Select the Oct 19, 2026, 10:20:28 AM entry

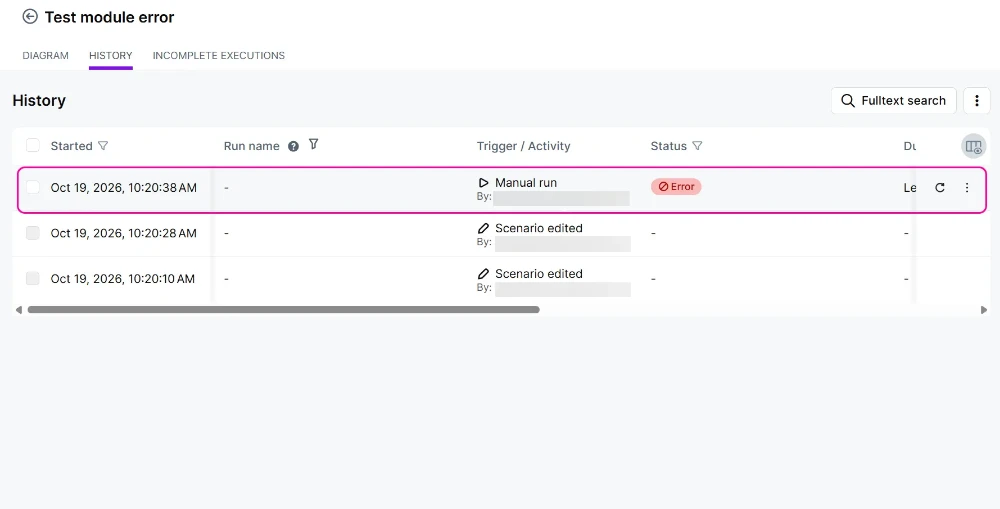click(x=124, y=233)
